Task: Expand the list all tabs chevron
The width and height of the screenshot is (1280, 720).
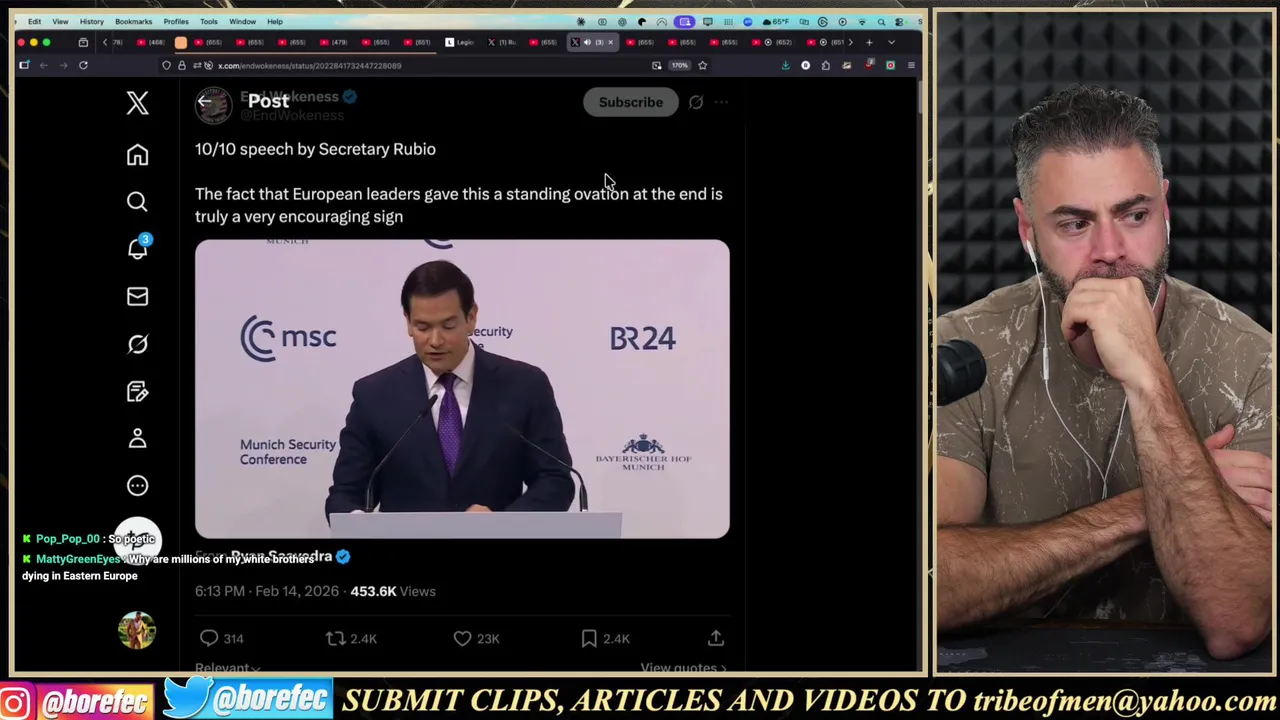Action: pyautogui.click(x=891, y=42)
